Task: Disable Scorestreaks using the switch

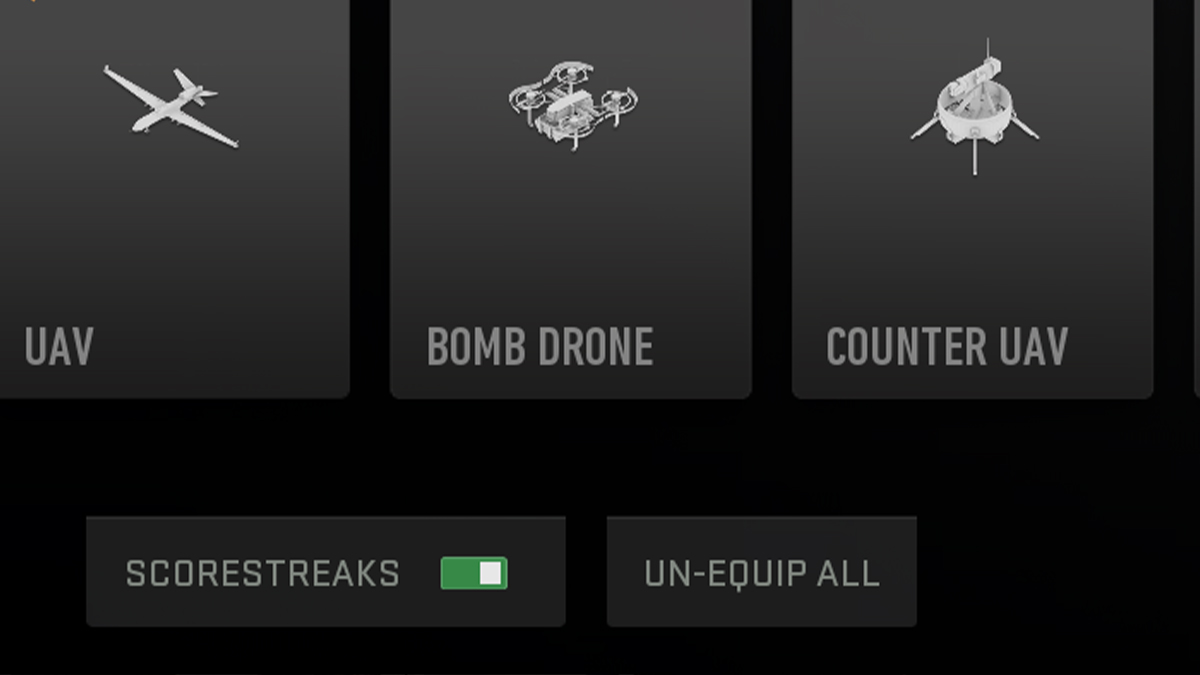Action: pos(475,572)
